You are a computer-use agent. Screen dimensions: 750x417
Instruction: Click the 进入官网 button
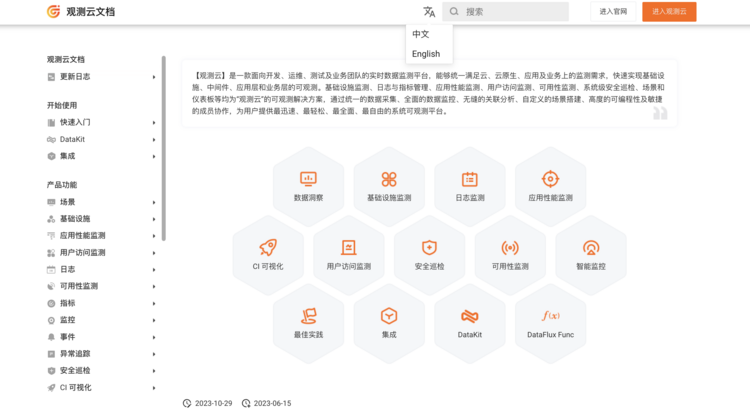click(613, 11)
